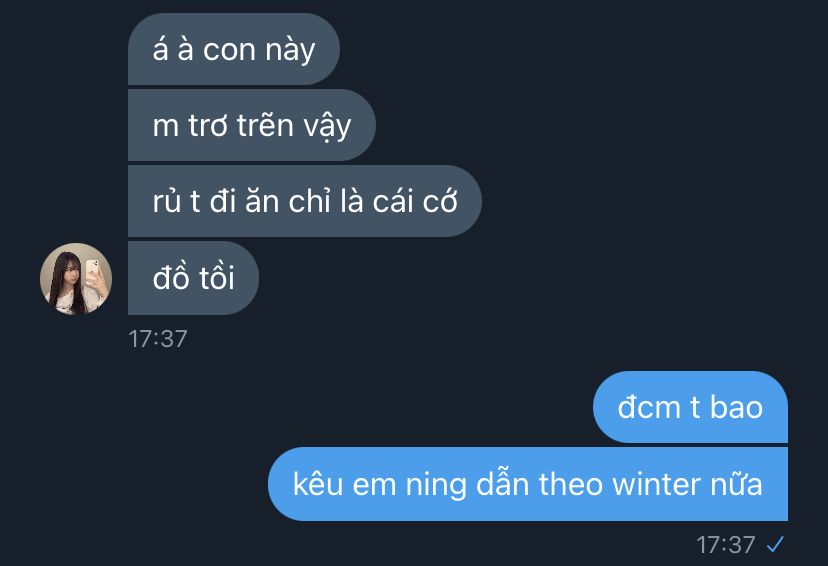Click the word 'cớ' ending the third message
The width and height of the screenshot is (828, 566).
click(439, 201)
